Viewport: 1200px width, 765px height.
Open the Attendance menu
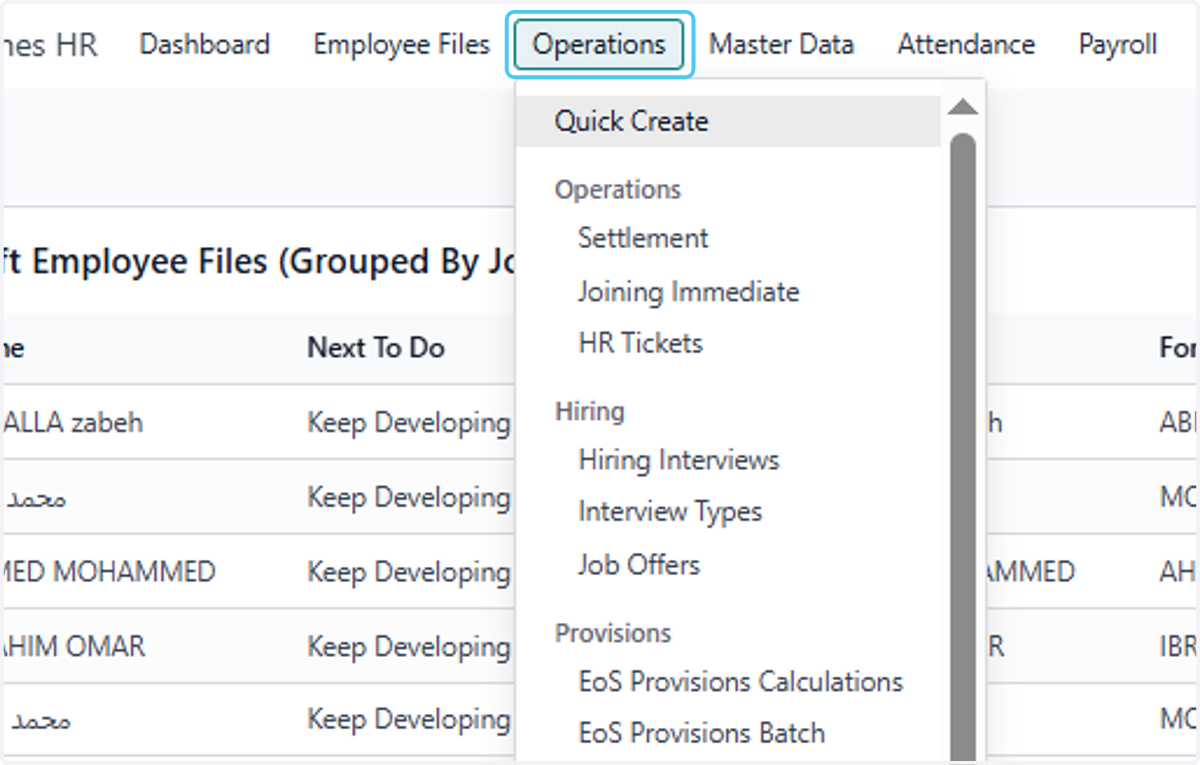click(966, 45)
